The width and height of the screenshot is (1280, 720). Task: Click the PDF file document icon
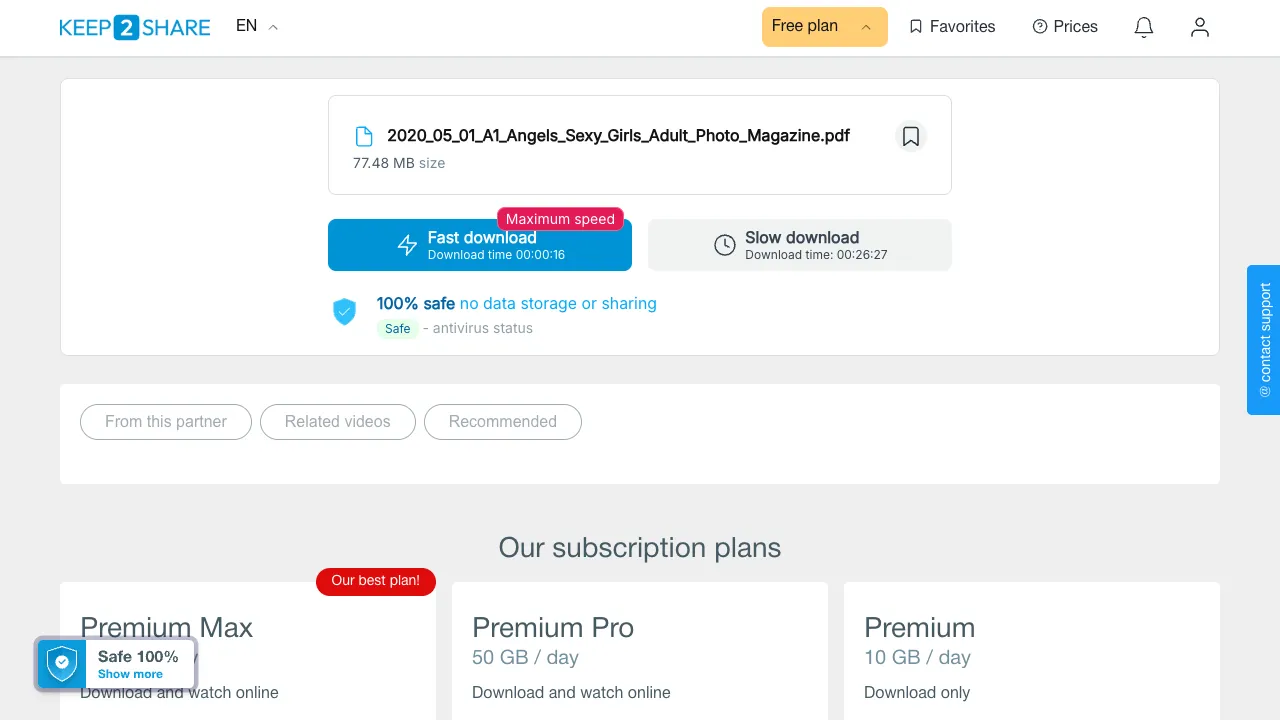click(x=364, y=137)
